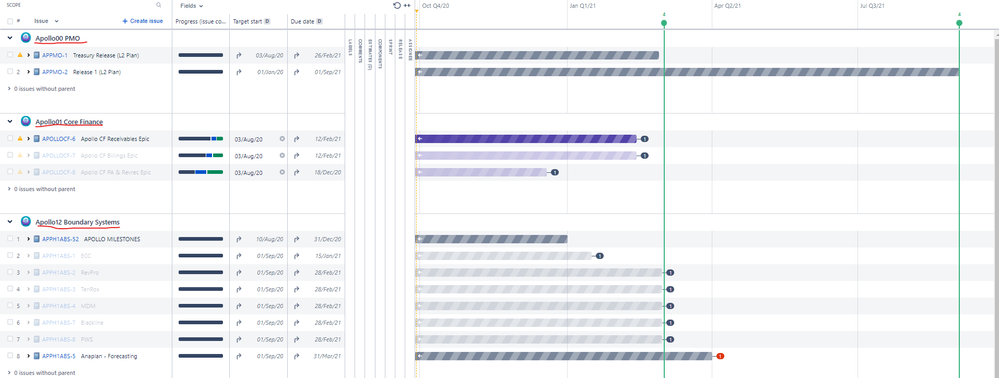Click the progress bar for APOLLOCF-8
This screenshot has height=378, width=999.
pyautogui.click(x=201, y=172)
